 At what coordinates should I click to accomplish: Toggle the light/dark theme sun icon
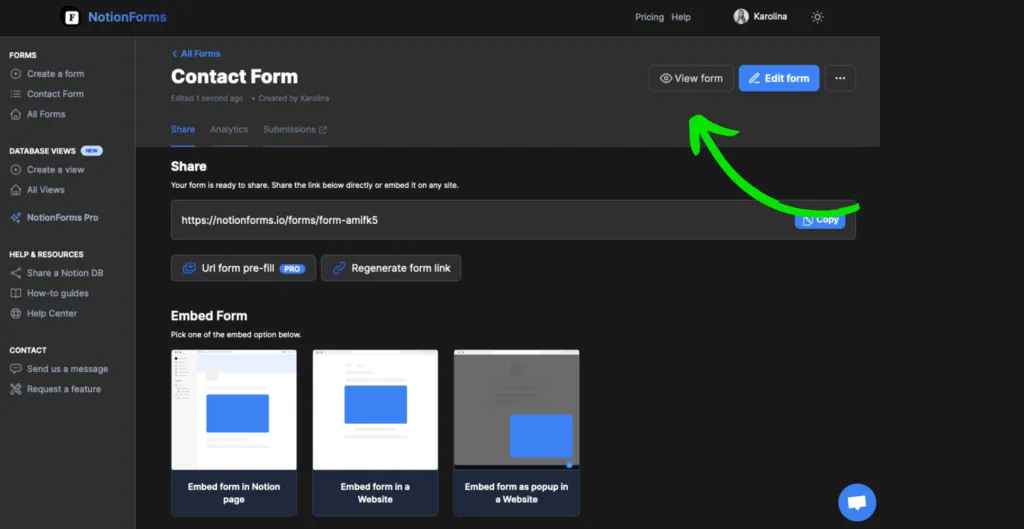coord(817,17)
